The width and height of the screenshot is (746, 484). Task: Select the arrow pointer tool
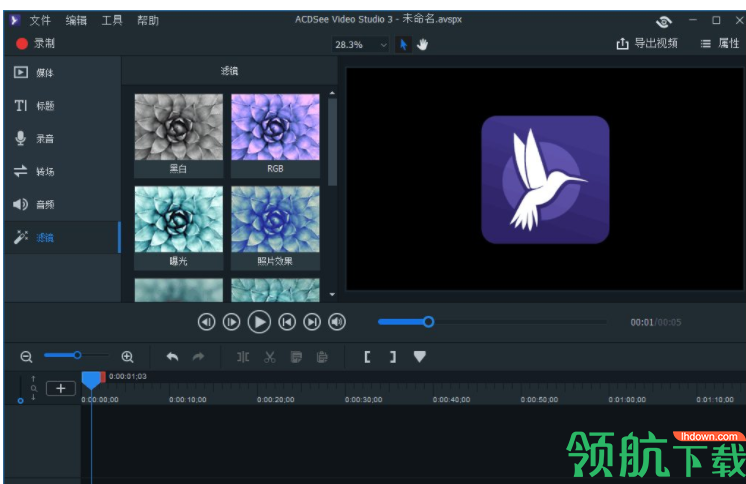coord(403,45)
